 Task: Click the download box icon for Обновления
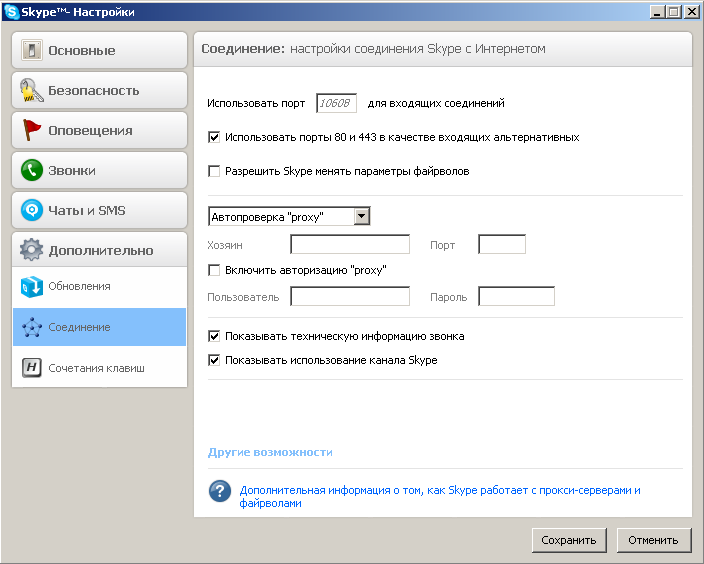[32, 286]
